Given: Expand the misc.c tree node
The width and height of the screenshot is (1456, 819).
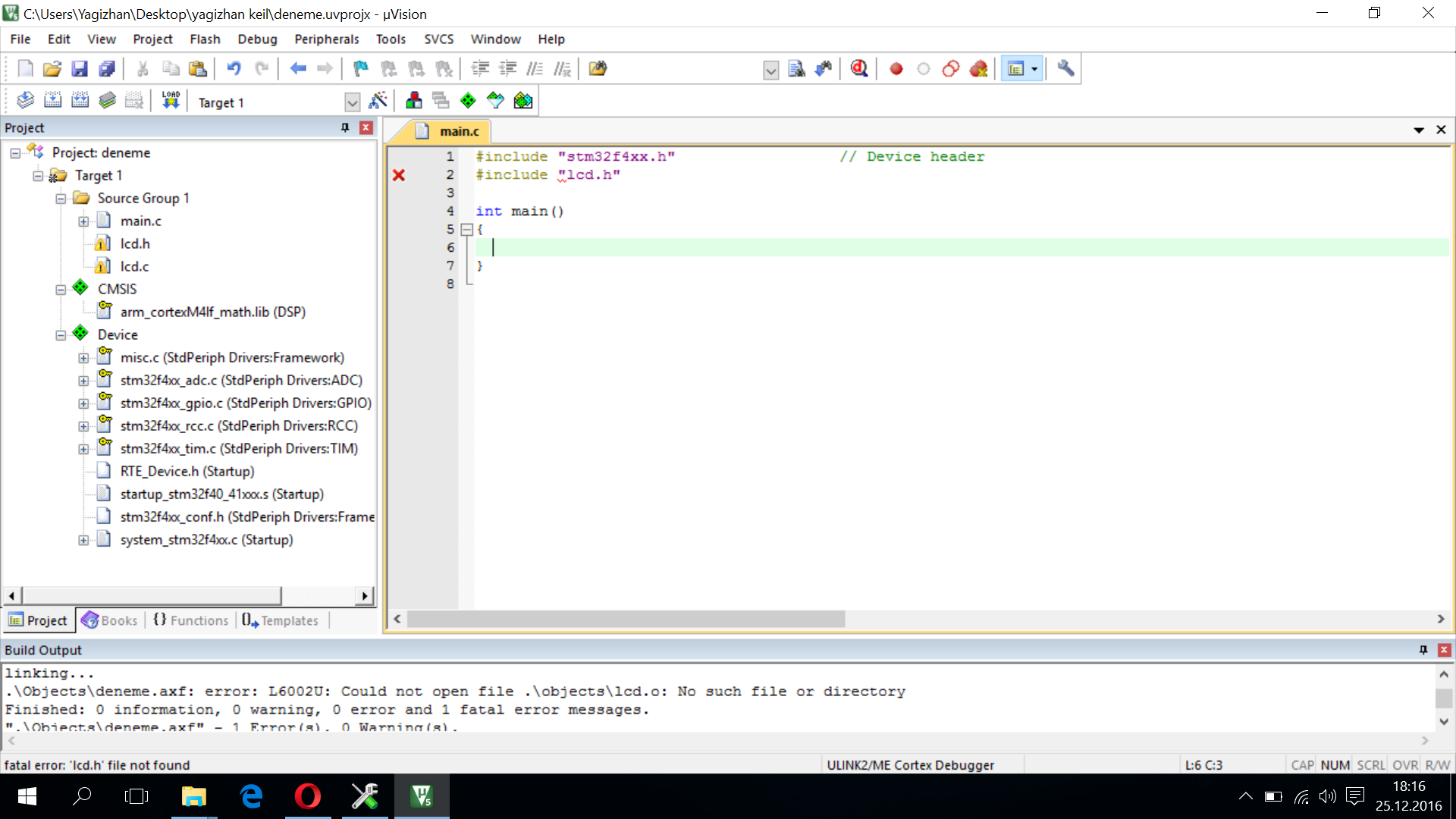Looking at the screenshot, I should point(83,358).
